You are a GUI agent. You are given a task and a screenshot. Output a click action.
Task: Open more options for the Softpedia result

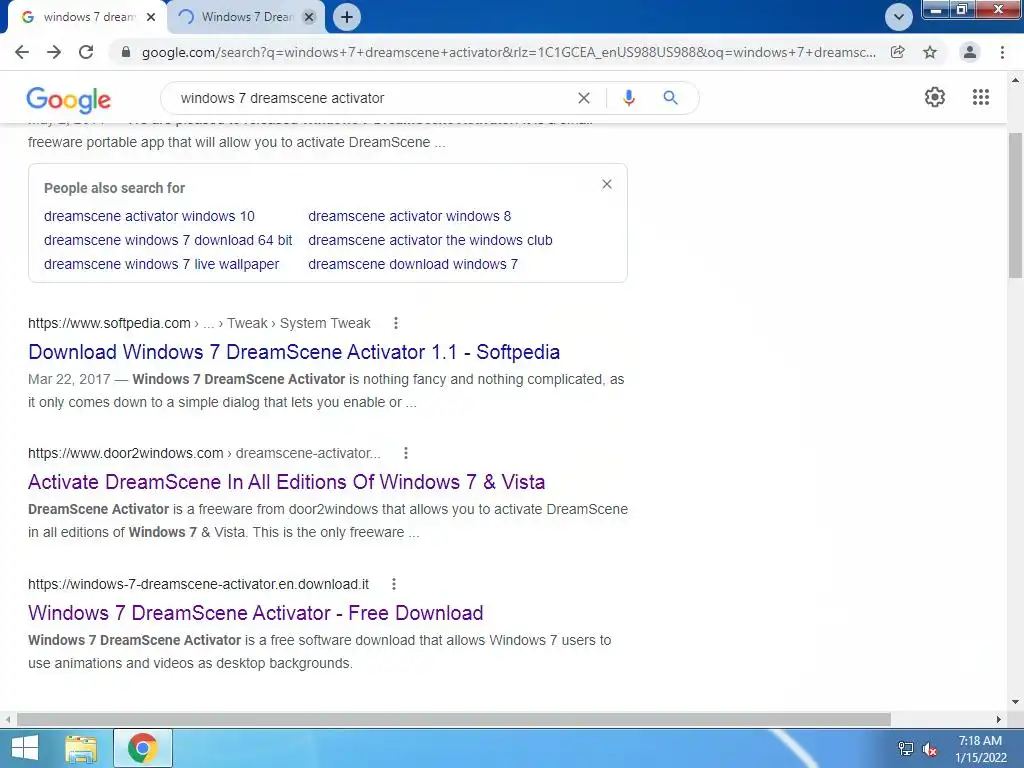pyautogui.click(x=396, y=323)
